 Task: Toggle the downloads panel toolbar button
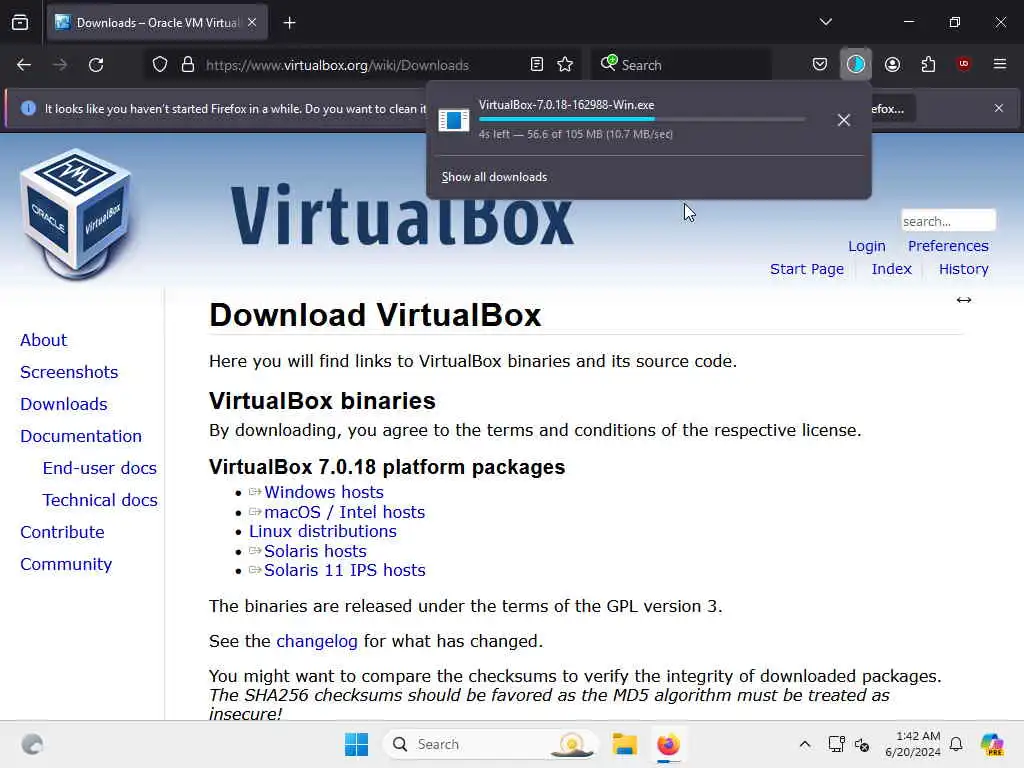(x=856, y=64)
